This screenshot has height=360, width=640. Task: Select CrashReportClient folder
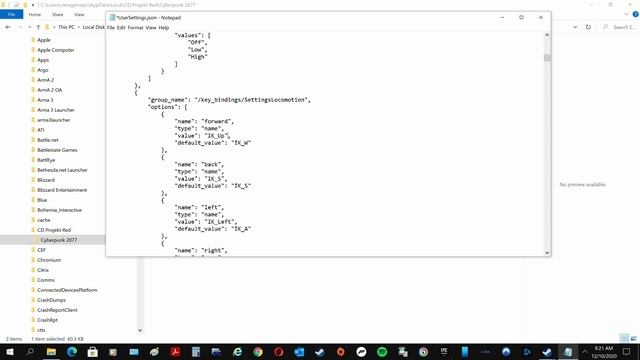pos(57,310)
